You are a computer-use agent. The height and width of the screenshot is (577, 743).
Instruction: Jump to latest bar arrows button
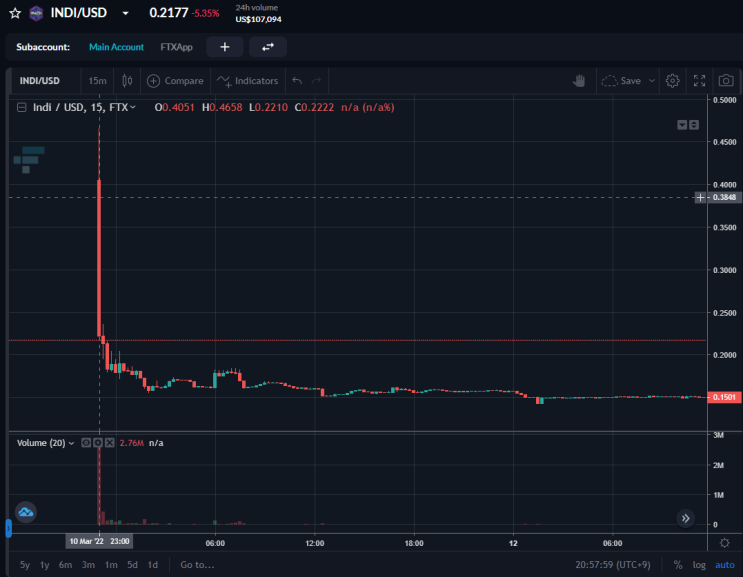(685, 518)
